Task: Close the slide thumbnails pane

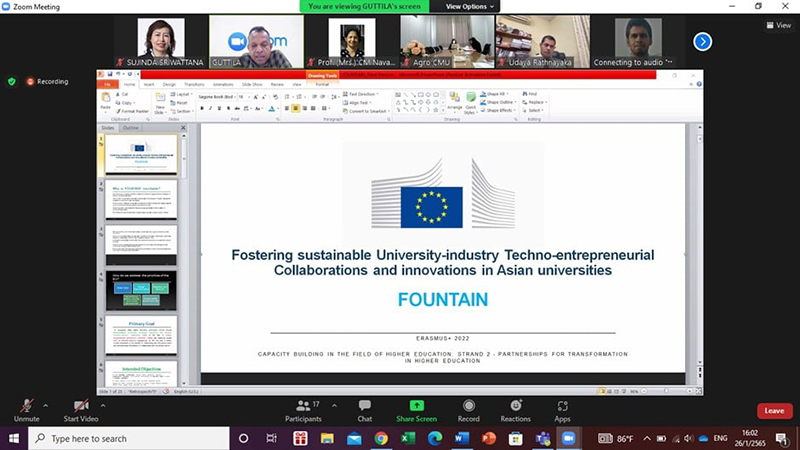Action: point(183,128)
